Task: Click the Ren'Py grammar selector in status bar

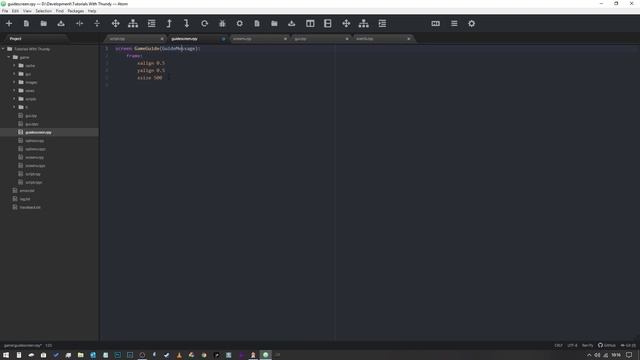Action: click(x=587, y=345)
